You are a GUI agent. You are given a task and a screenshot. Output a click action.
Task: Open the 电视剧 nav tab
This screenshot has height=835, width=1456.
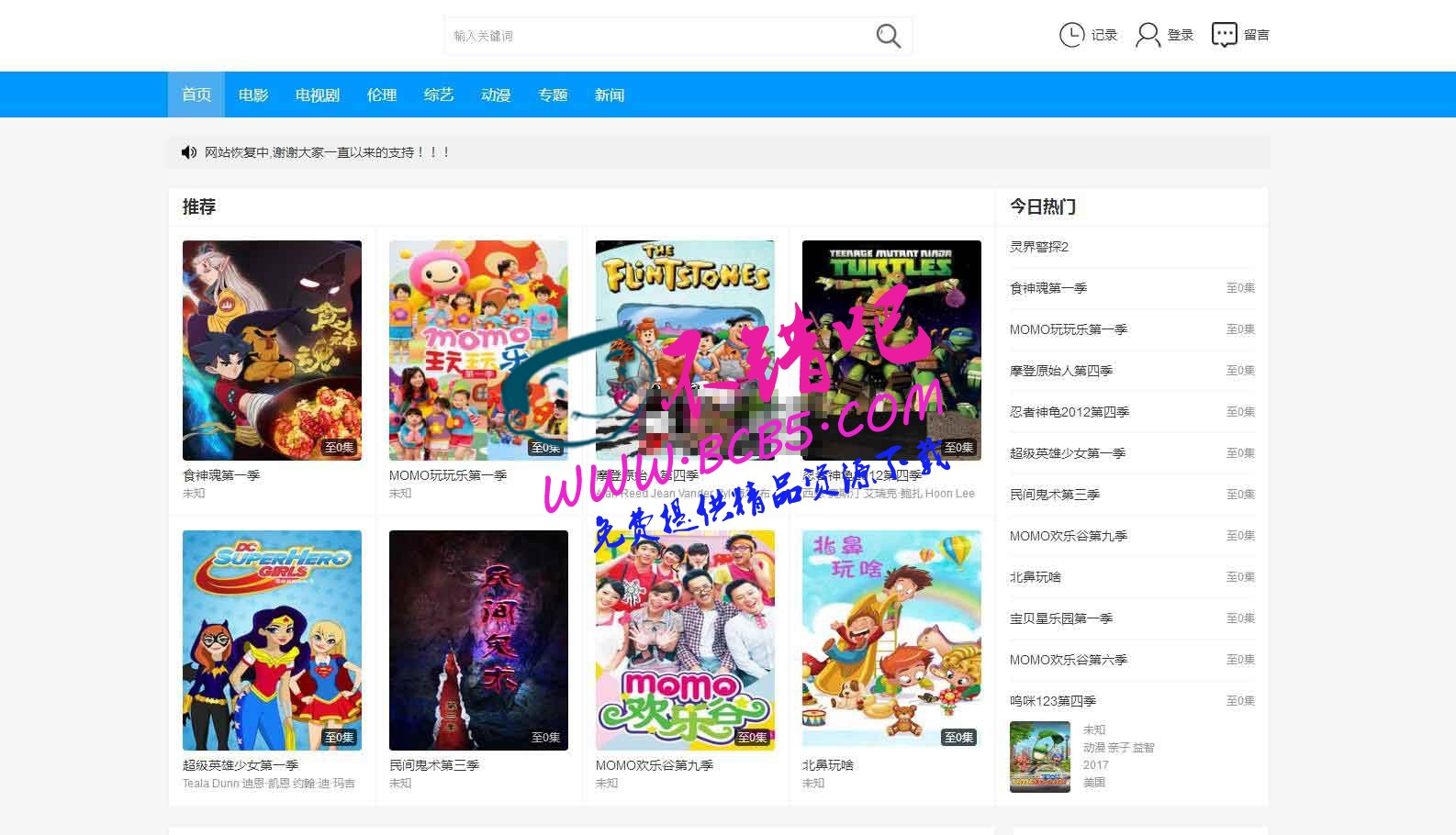pos(318,95)
